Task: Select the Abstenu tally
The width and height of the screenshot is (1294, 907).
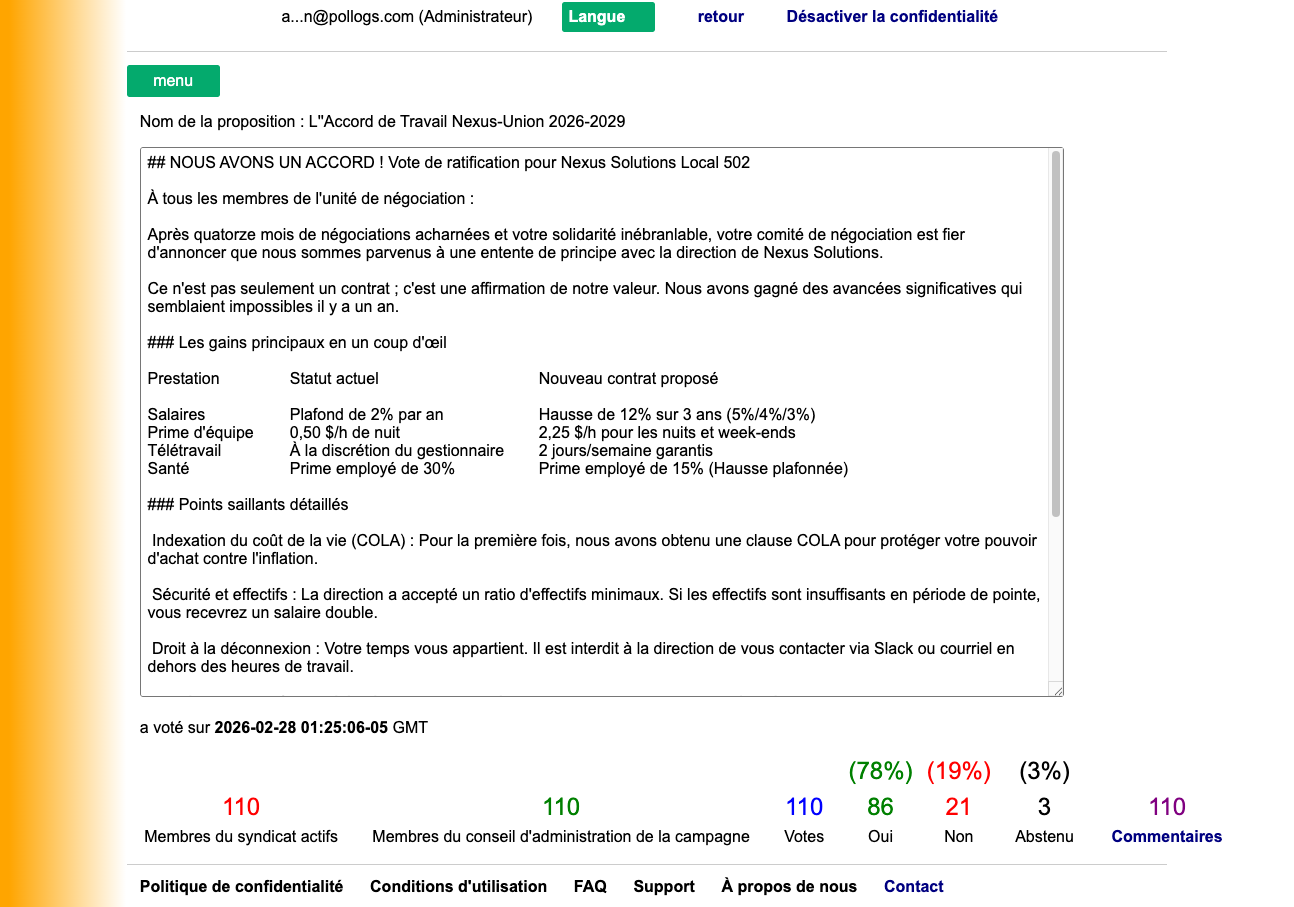Action: pyautogui.click(x=1044, y=806)
